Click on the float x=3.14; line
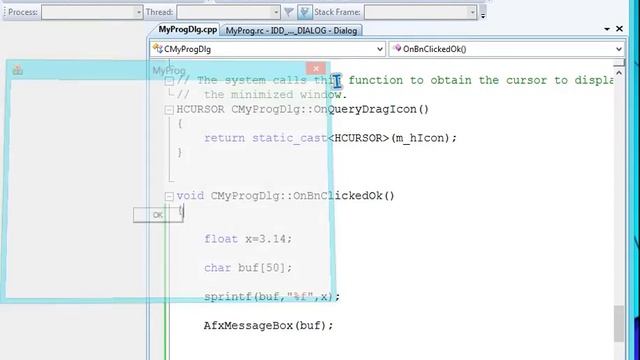This screenshot has height=360, width=640. click(248, 239)
